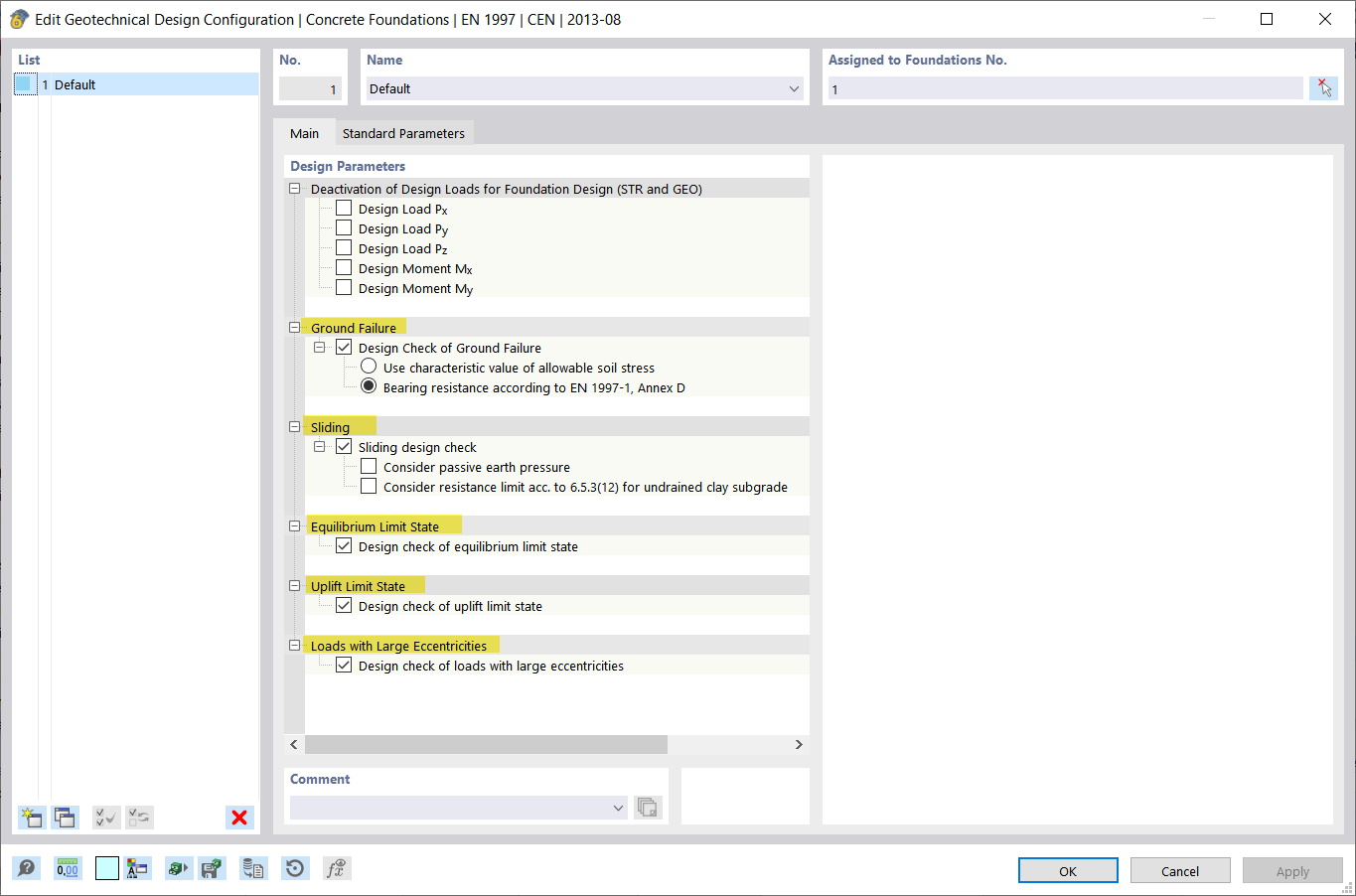Uncheck Design Check of Ground Failure
1356x896 pixels.
tap(344, 347)
